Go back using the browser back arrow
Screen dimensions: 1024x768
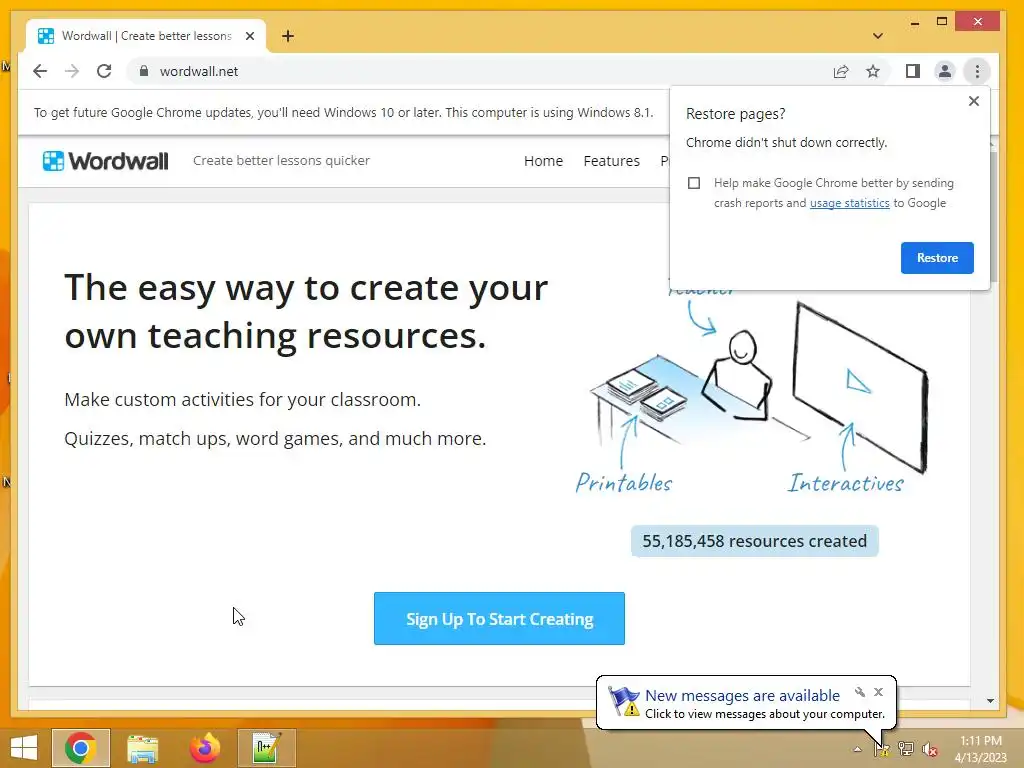click(x=40, y=71)
